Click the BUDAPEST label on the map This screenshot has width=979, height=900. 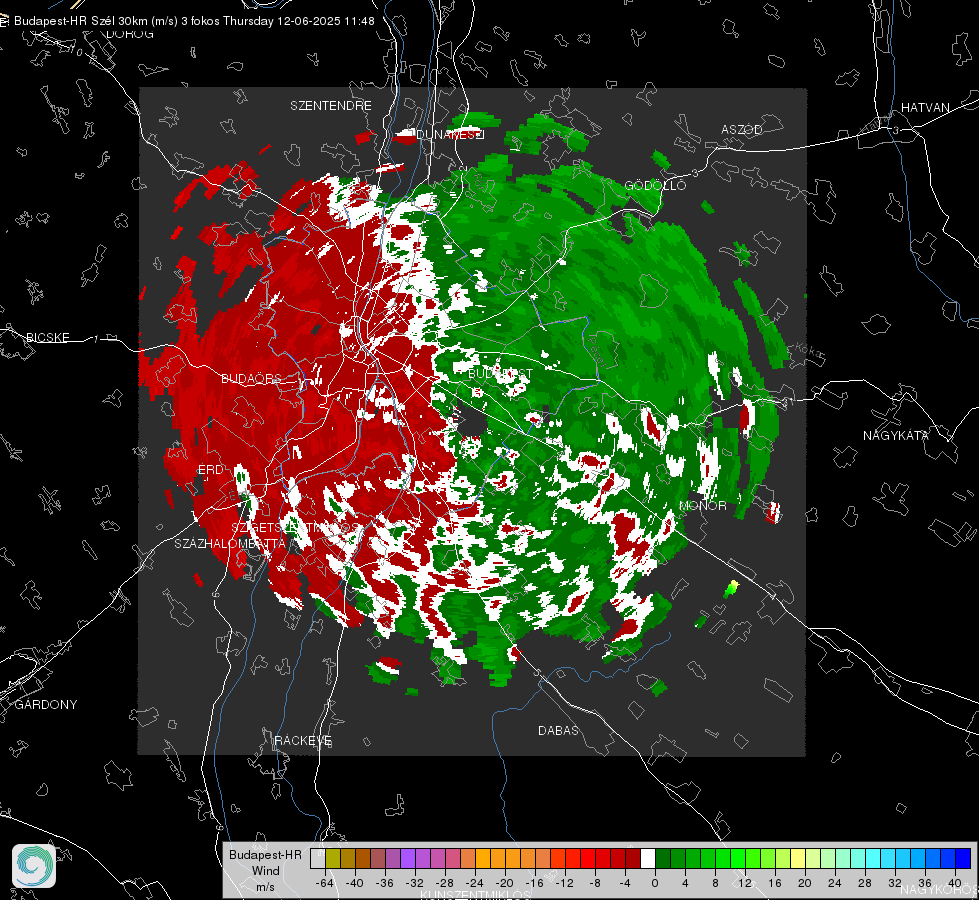(x=500, y=373)
